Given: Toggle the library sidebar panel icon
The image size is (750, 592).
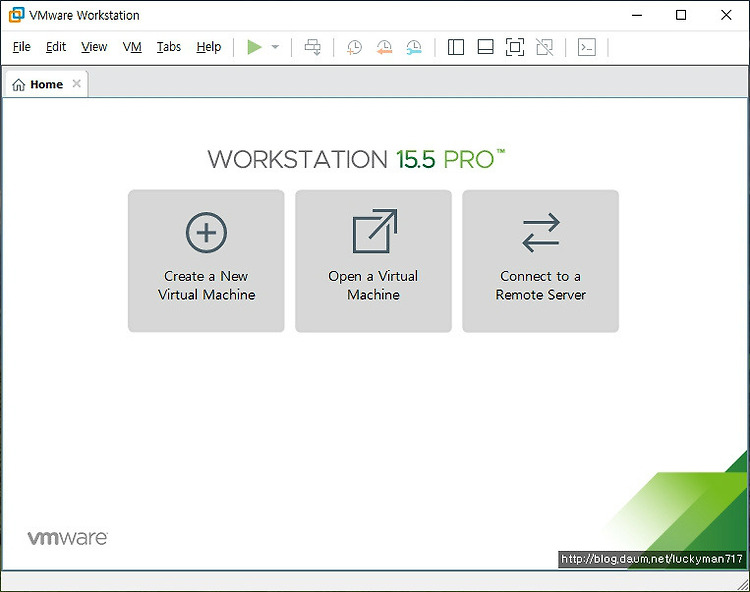Looking at the screenshot, I should 456,47.
